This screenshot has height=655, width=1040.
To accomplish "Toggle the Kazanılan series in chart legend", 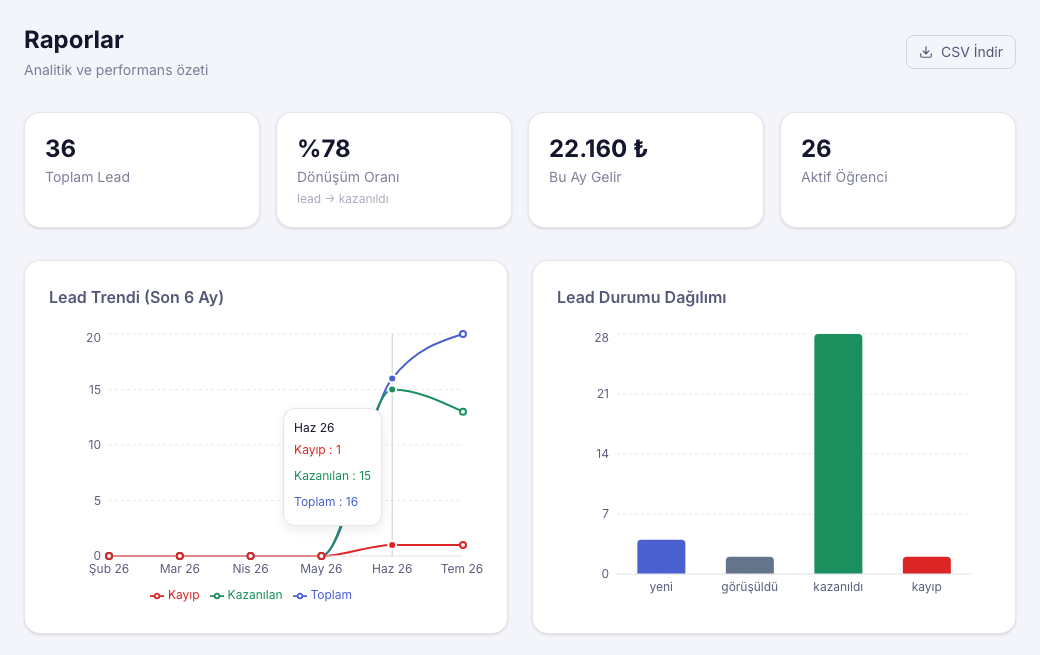I will click(246, 595).
